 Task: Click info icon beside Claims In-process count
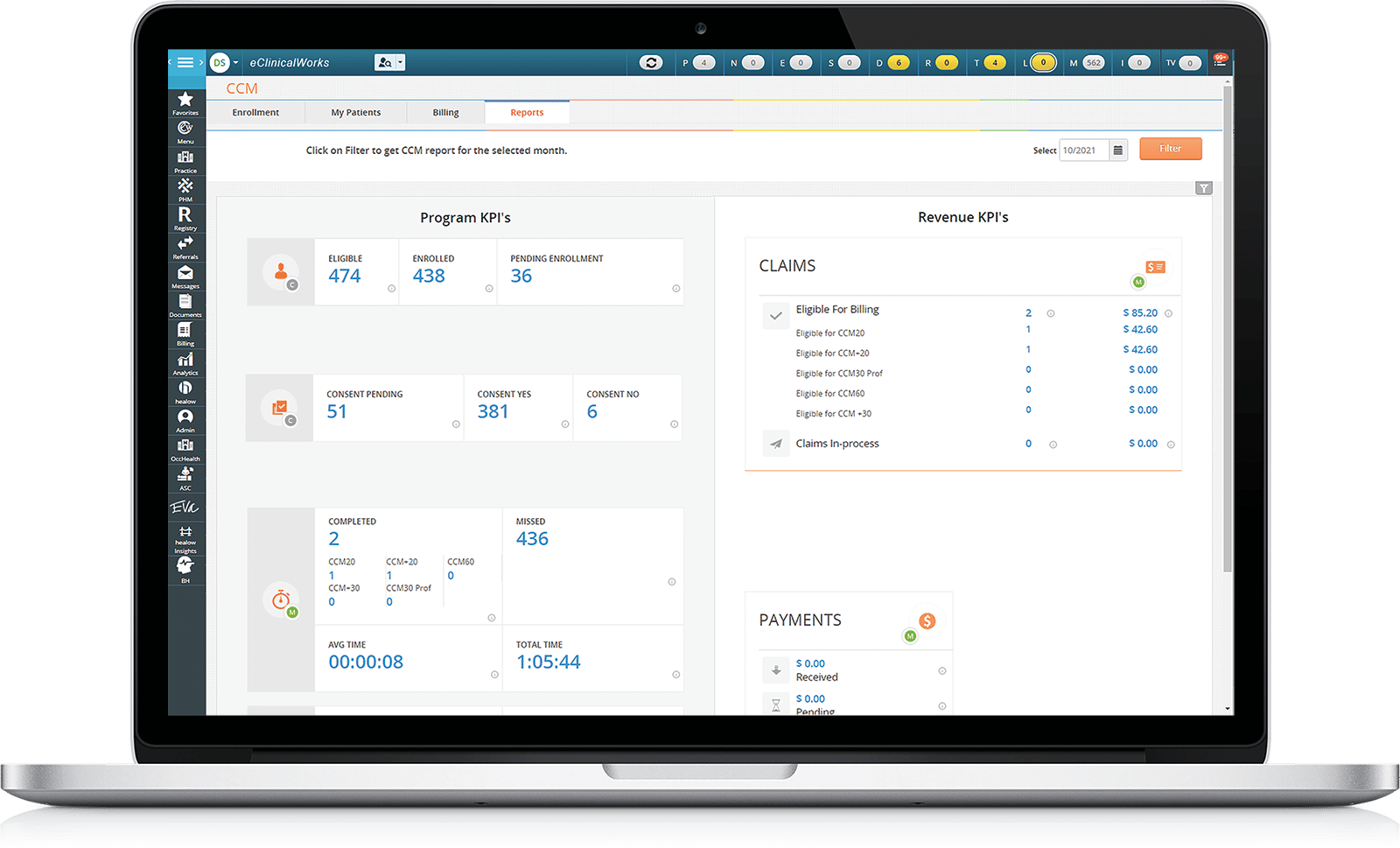click(1053, 445)
